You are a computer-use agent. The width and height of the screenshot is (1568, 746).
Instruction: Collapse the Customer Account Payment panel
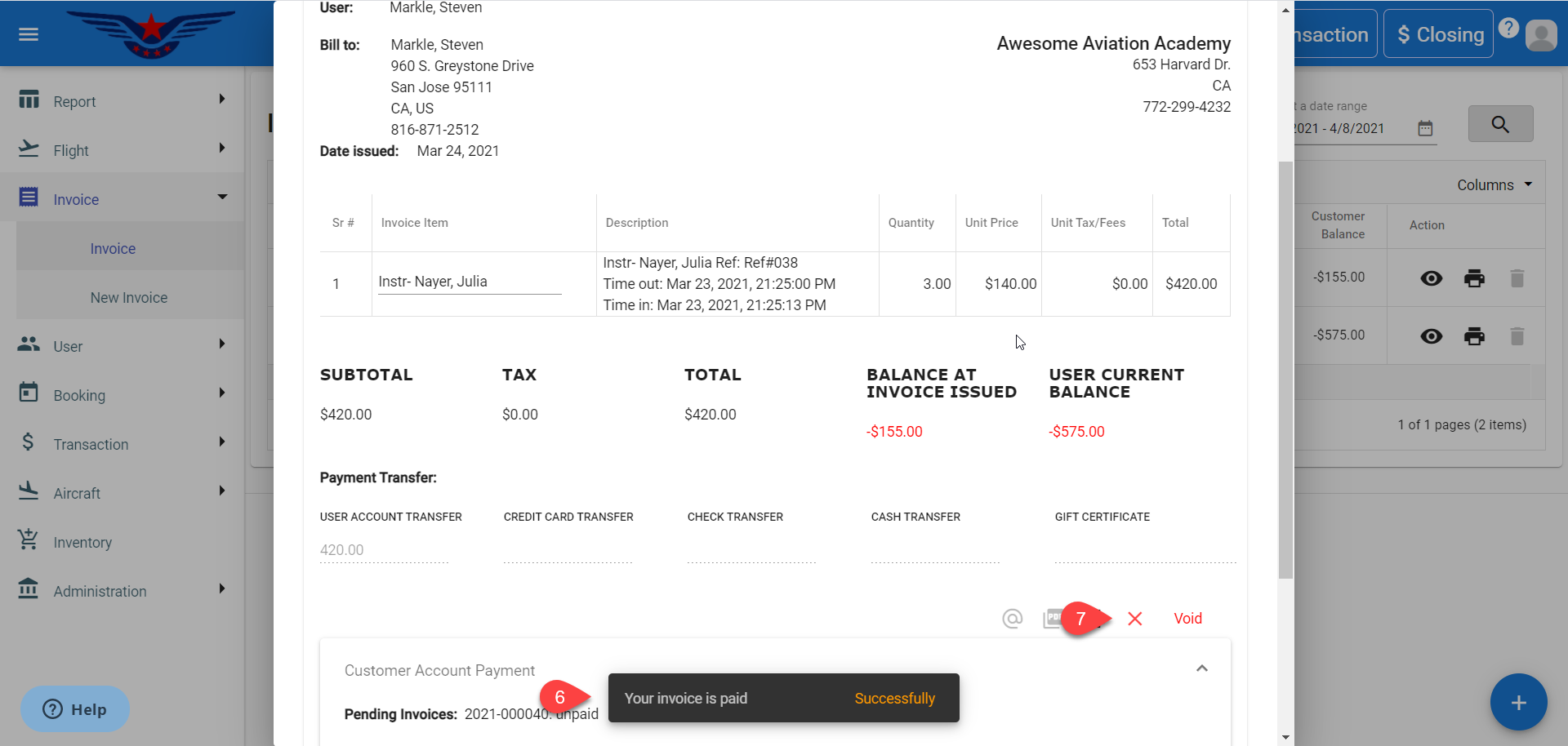coord(1201,668)
